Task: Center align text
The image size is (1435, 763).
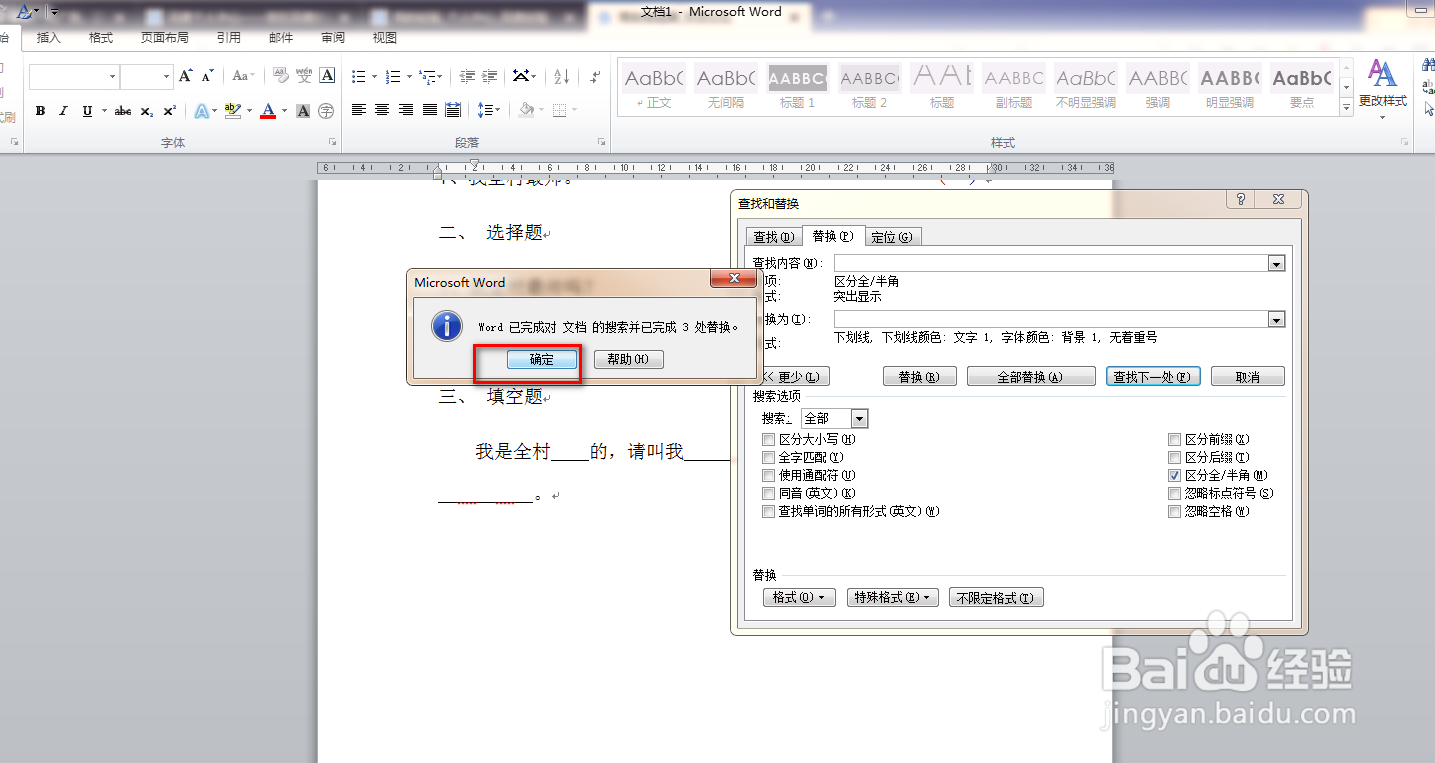Action: point(382,110)
